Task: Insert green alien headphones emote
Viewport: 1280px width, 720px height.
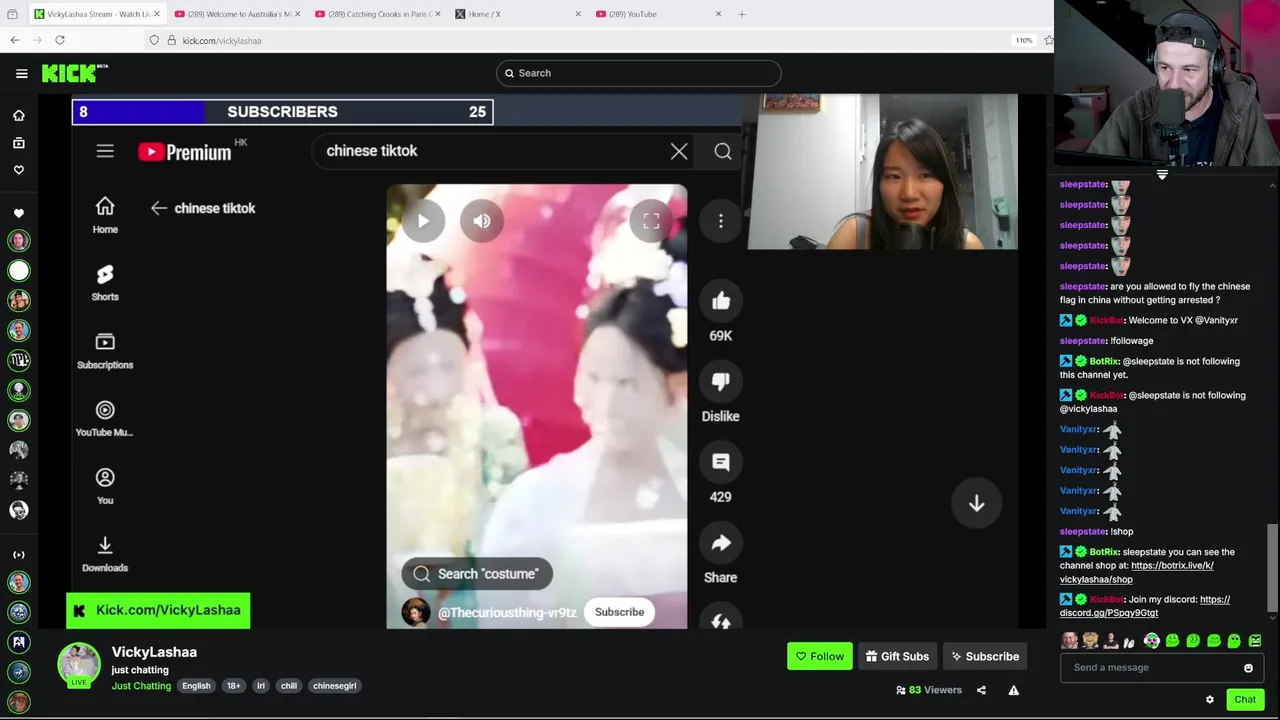Action: pos(1151,641)
